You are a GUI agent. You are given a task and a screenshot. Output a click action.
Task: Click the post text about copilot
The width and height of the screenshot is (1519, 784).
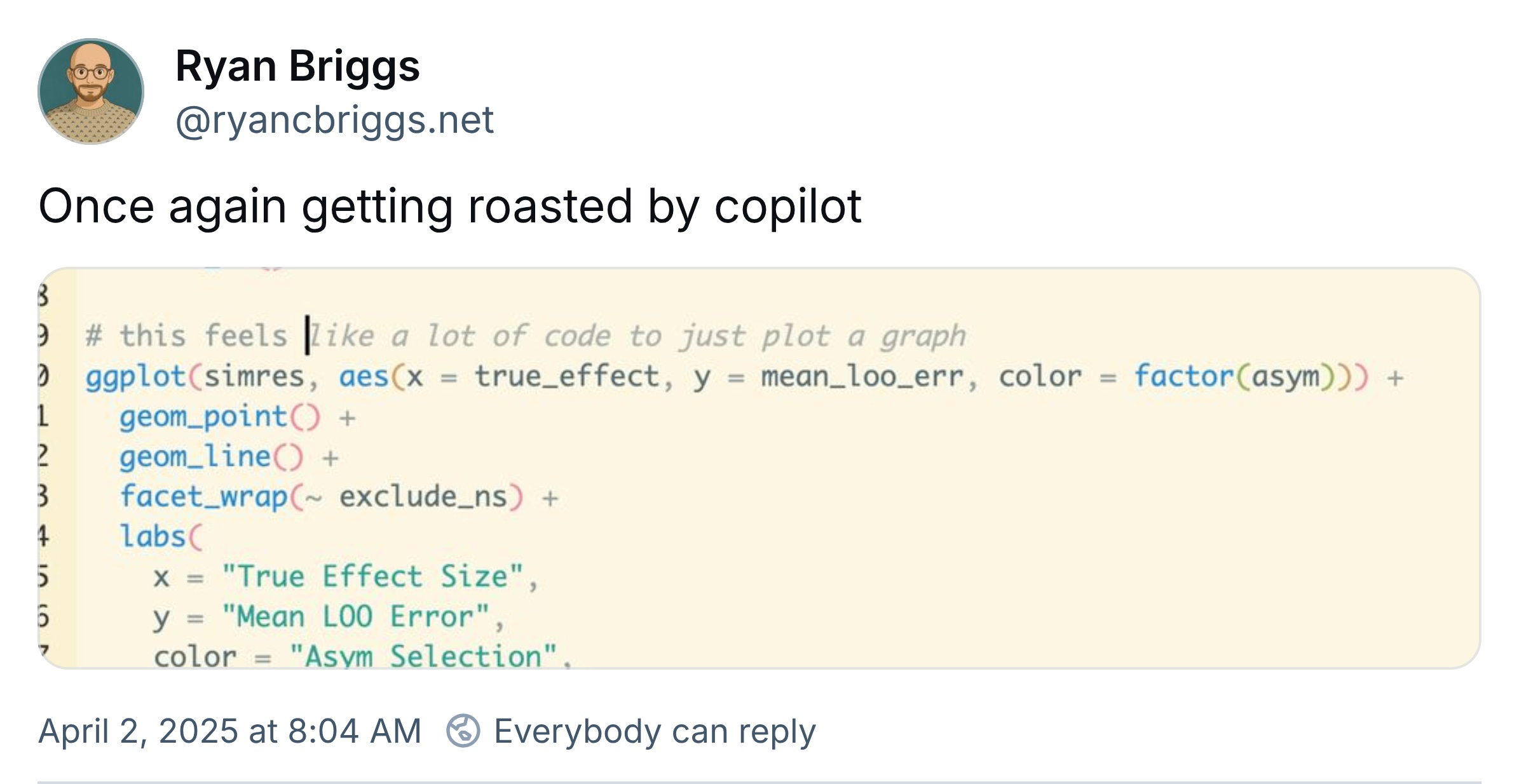(449, 206)
